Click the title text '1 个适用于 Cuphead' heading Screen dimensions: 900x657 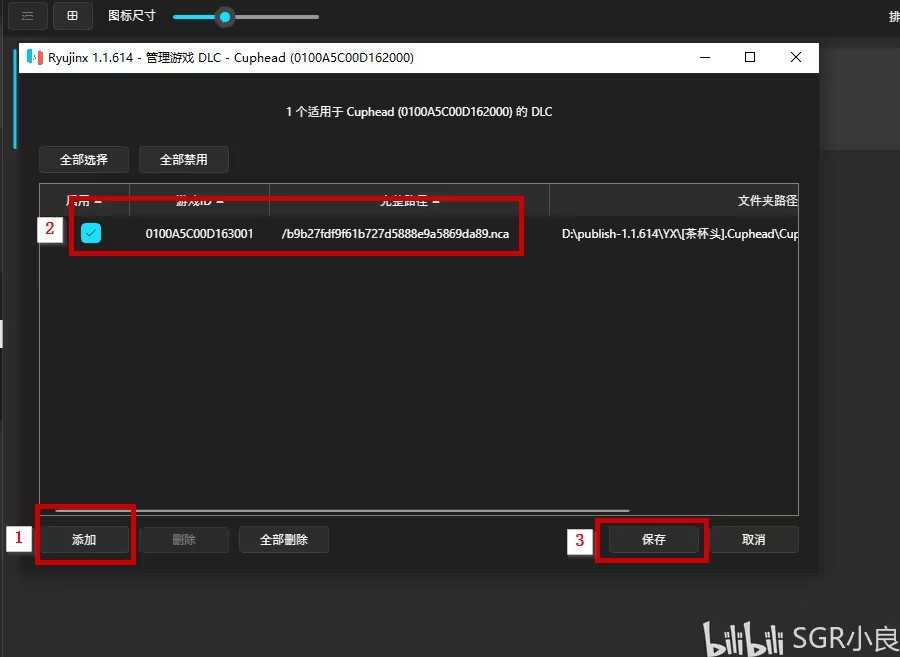pos(419,111)
